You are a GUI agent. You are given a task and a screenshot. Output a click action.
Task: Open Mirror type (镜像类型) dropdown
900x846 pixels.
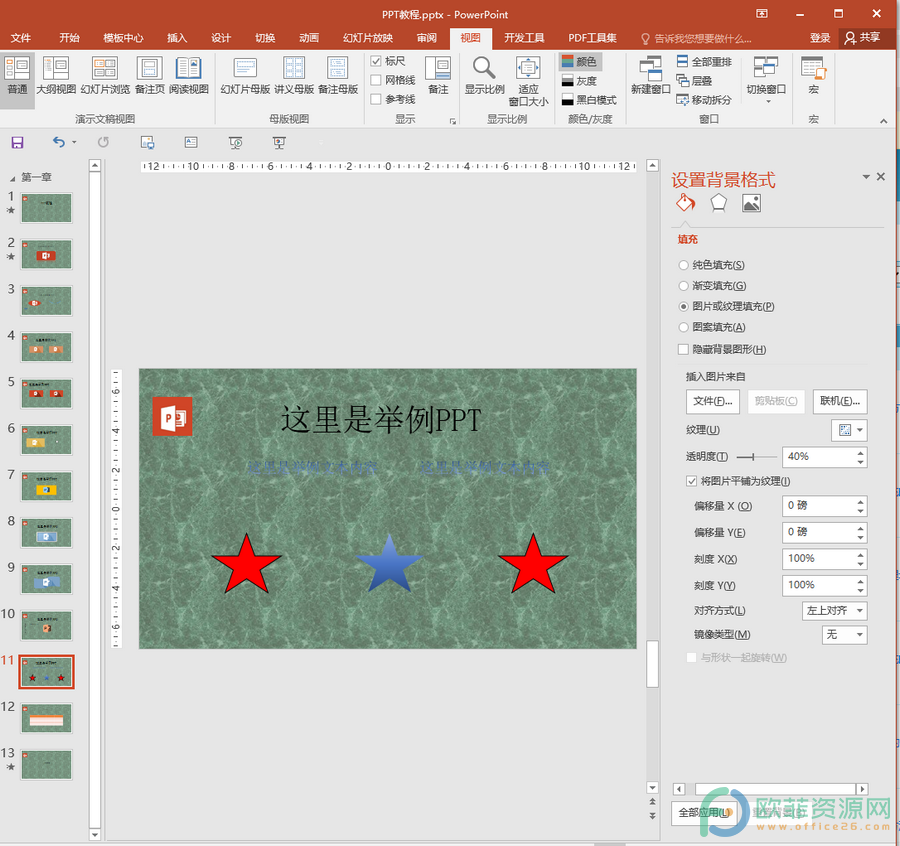[844, 635]
